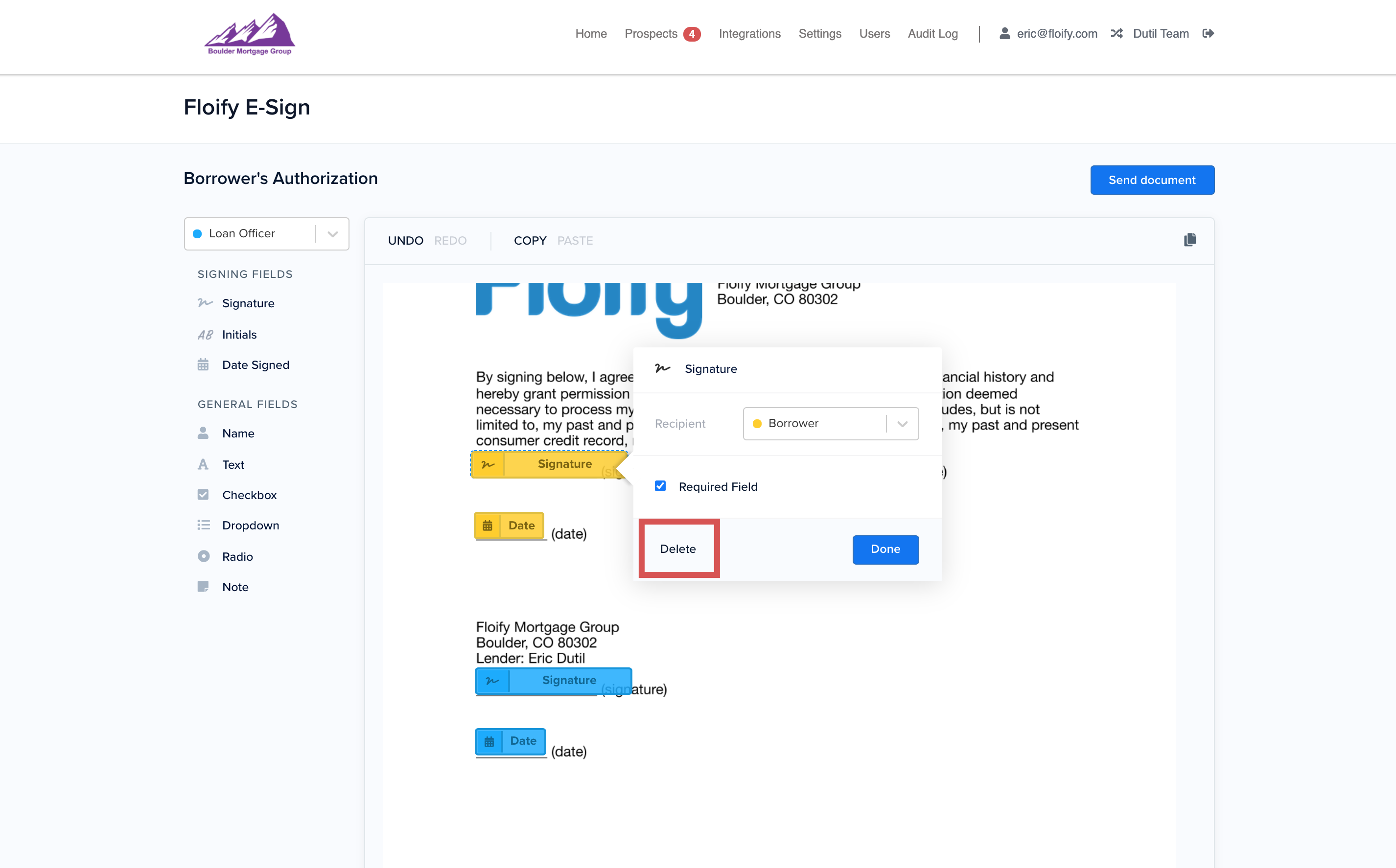Select the Signature signing field
The image size is (1396, 868).
pyautogui.click(x=248, y=303)
